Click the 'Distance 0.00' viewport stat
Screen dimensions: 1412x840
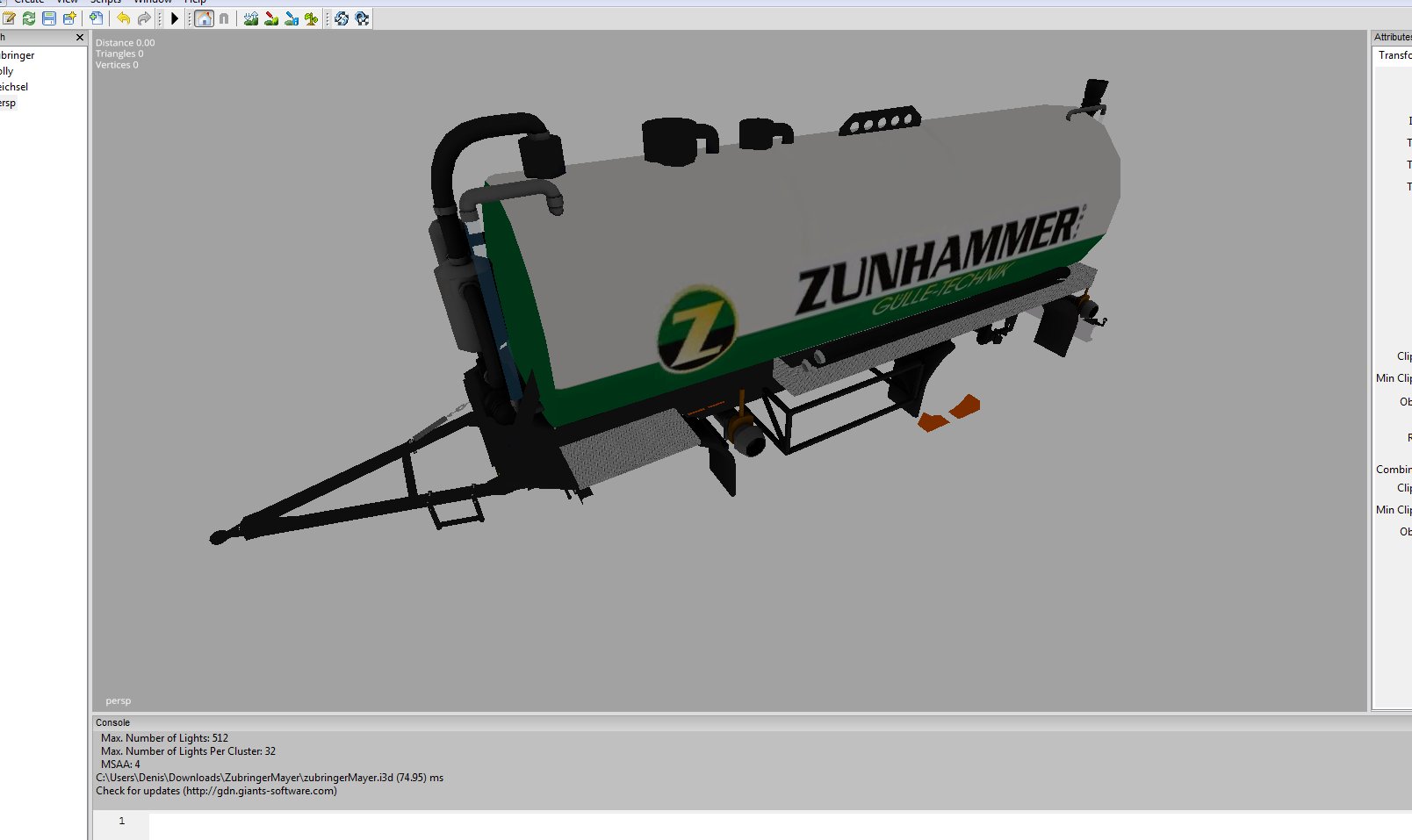point(125,42)
